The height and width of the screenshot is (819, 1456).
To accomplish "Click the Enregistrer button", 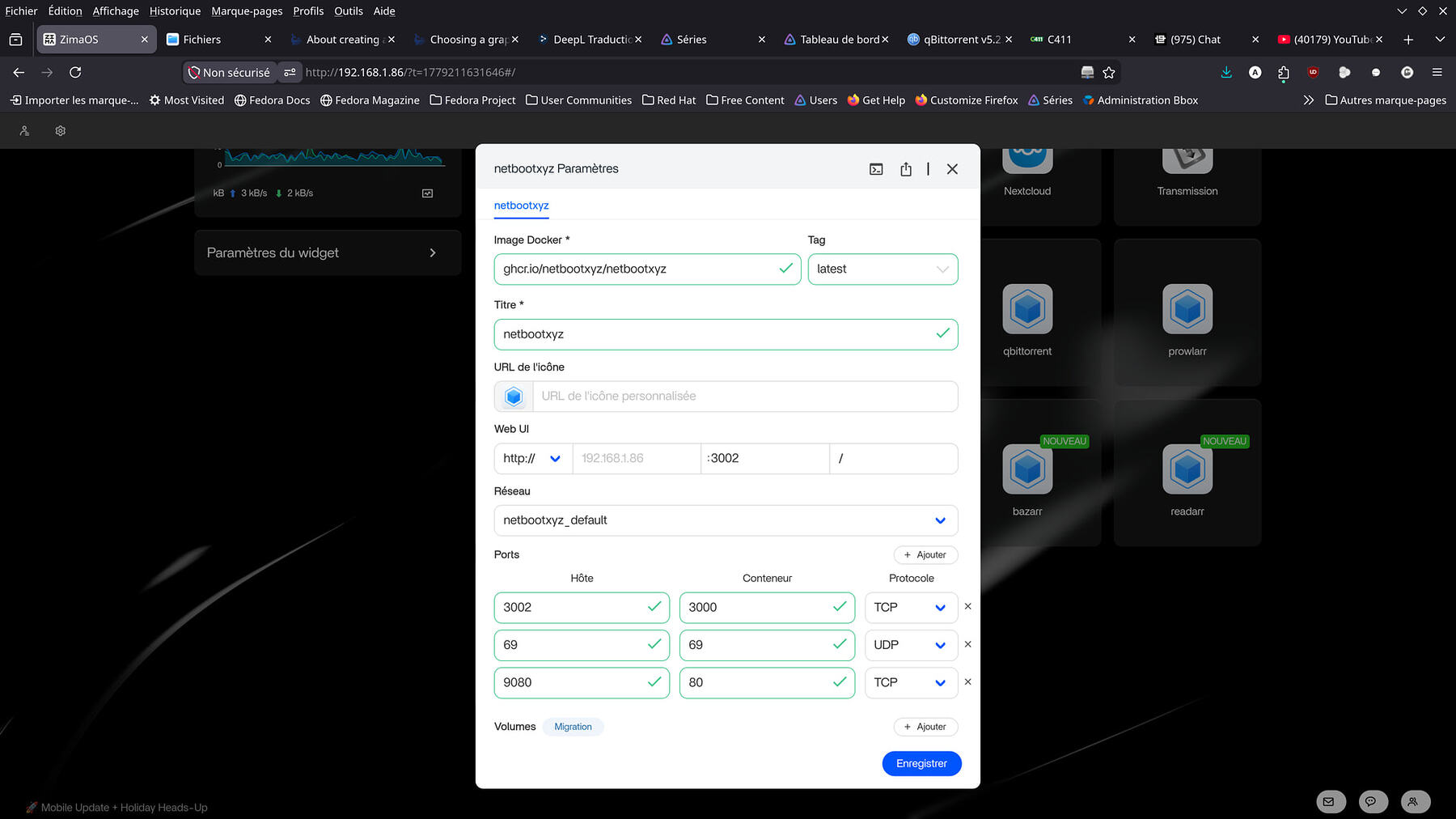I will [921, 763].
